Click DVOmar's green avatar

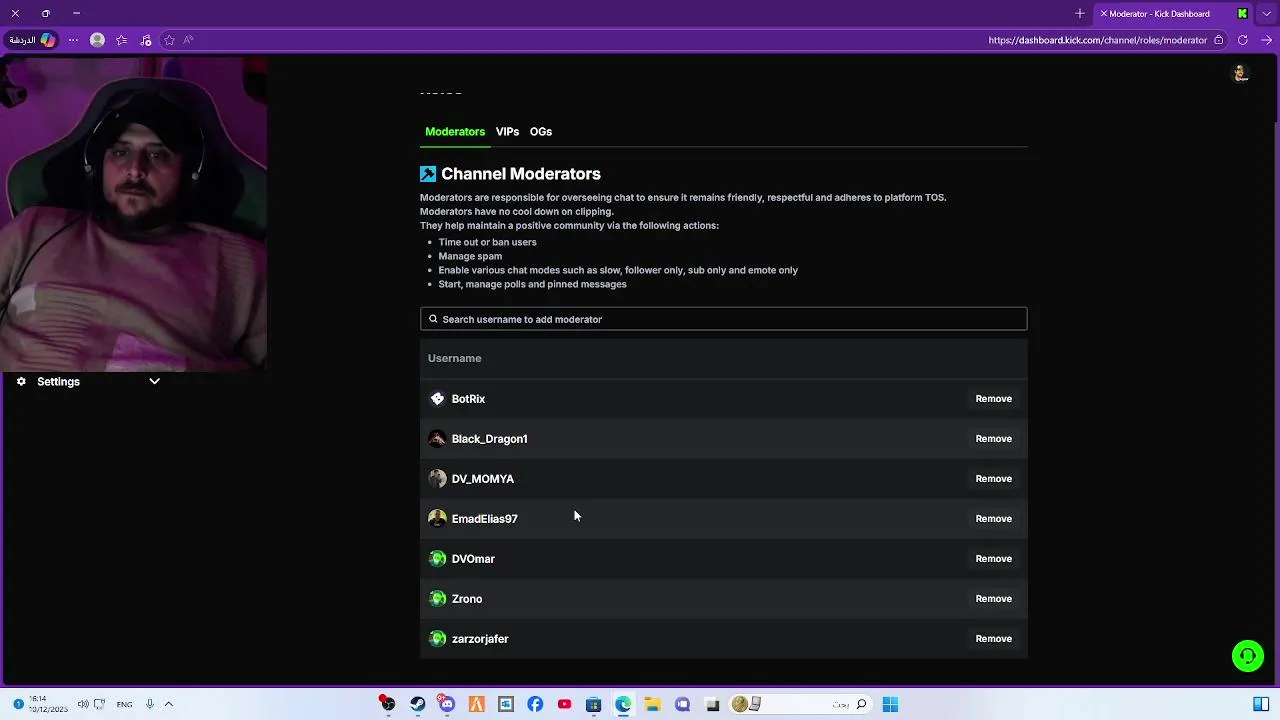point(437,559)
